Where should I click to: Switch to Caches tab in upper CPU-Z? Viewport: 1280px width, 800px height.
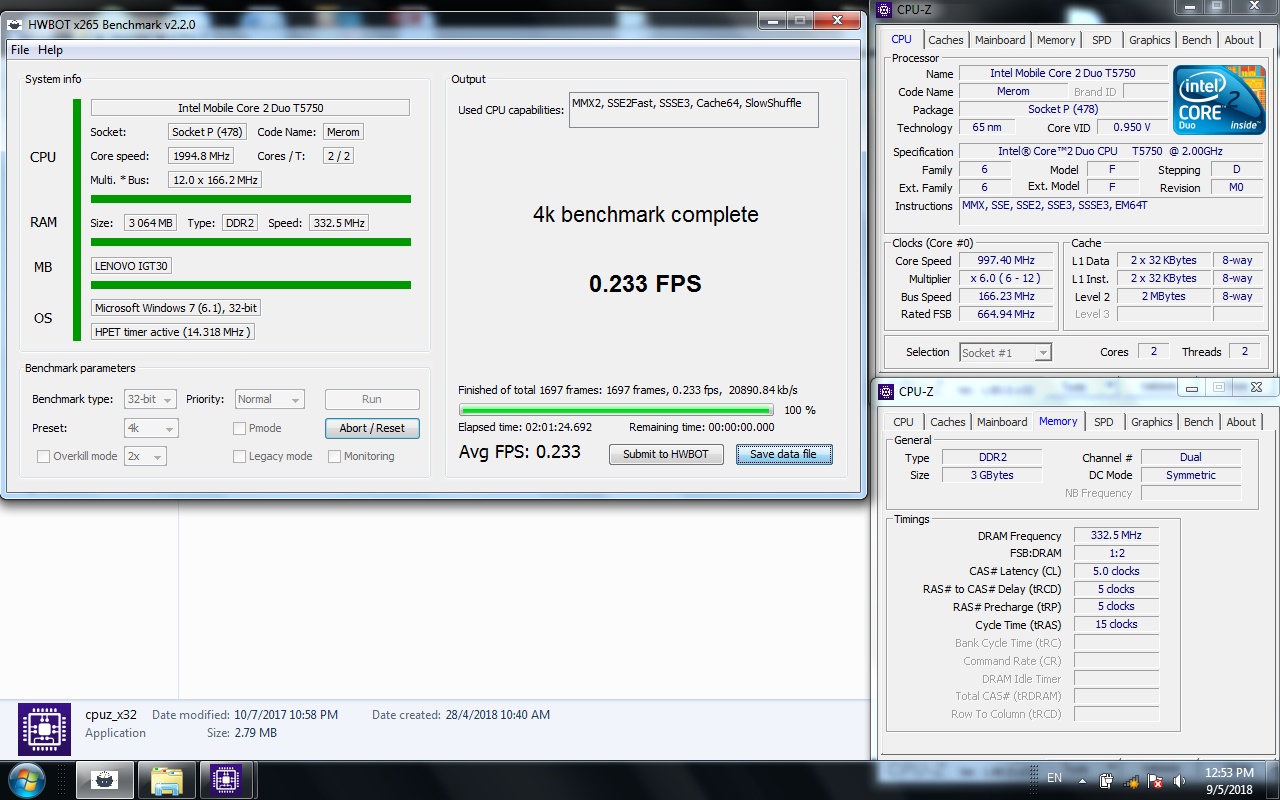pos(945,41)
